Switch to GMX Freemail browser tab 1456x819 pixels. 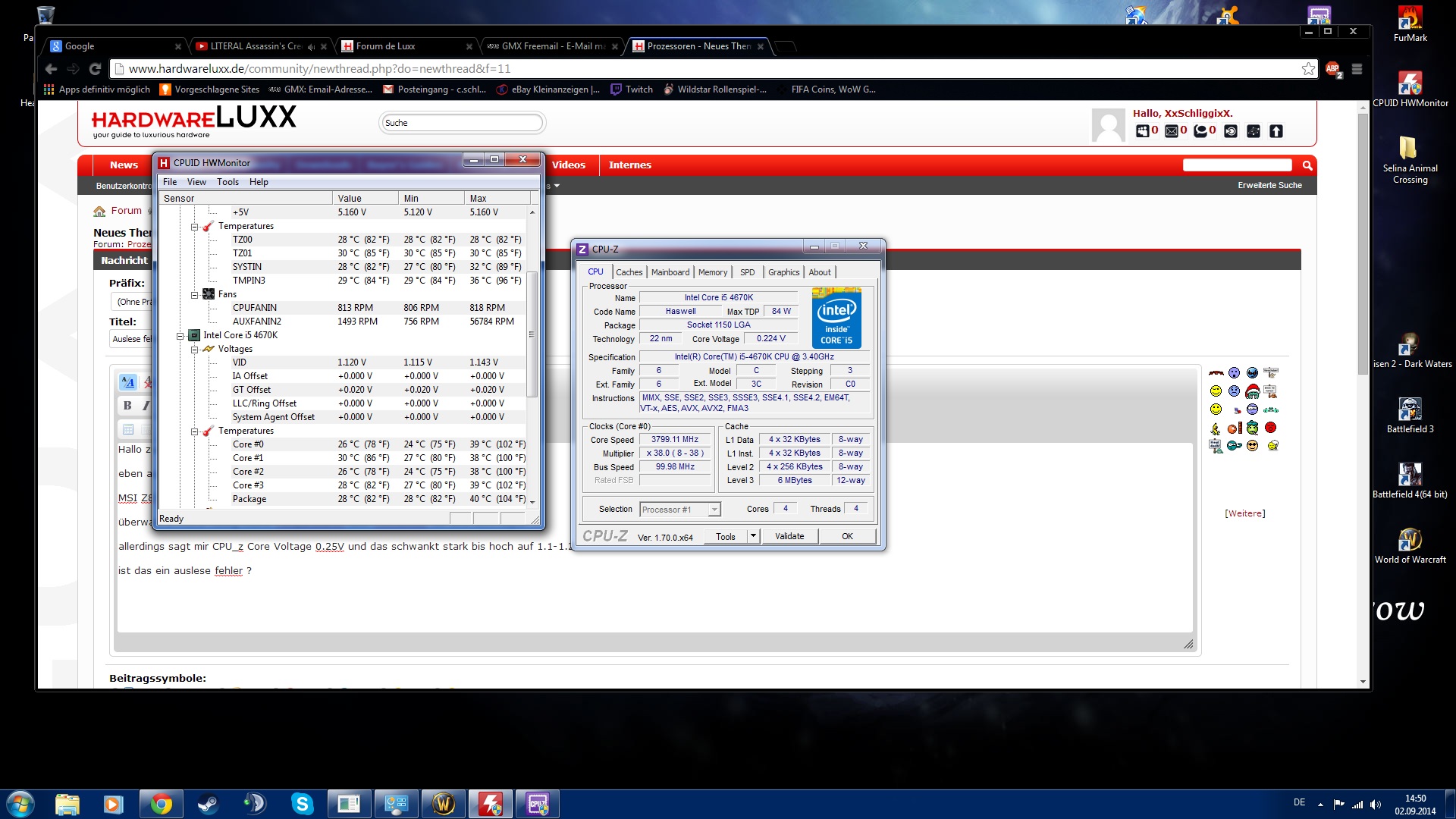(552, 46)
